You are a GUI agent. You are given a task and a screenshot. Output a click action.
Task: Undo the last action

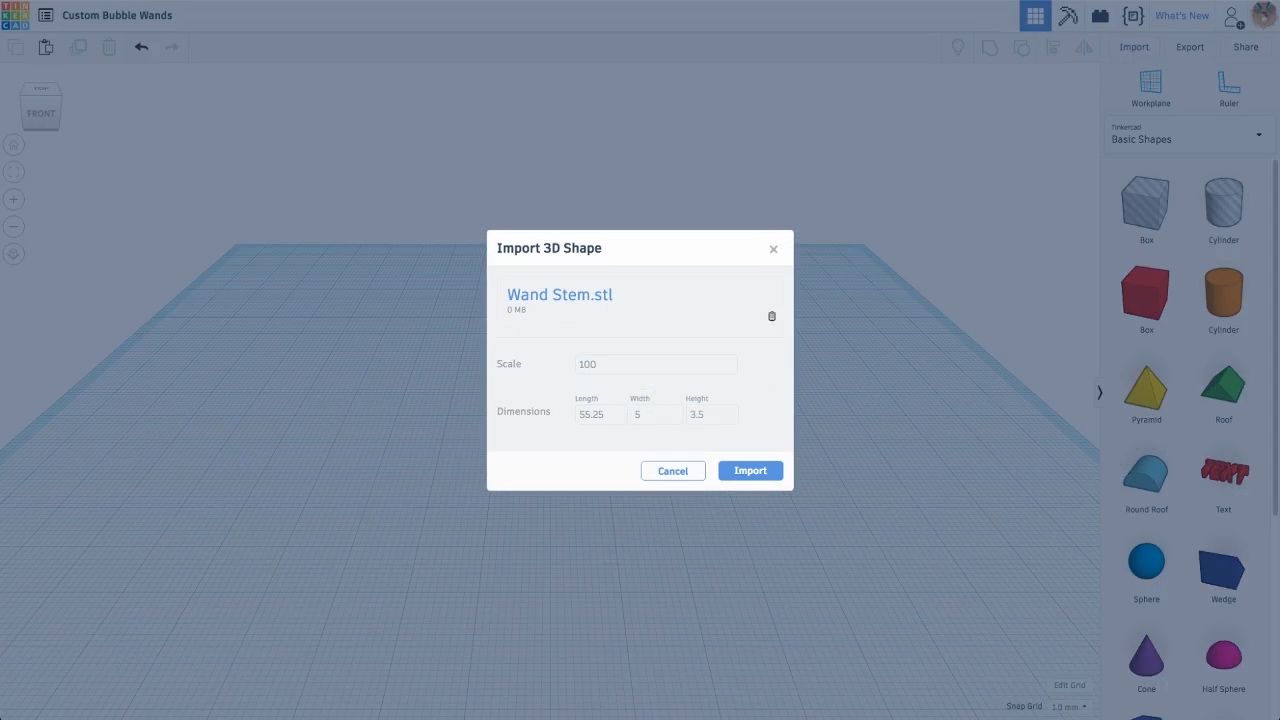tap(141, 47)
